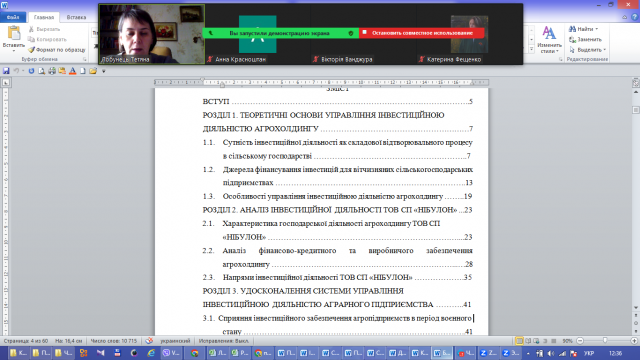This screenshot has width=640, height=360.
Task: Click the Вставить paste icon
Action: [x=14, y=33]
